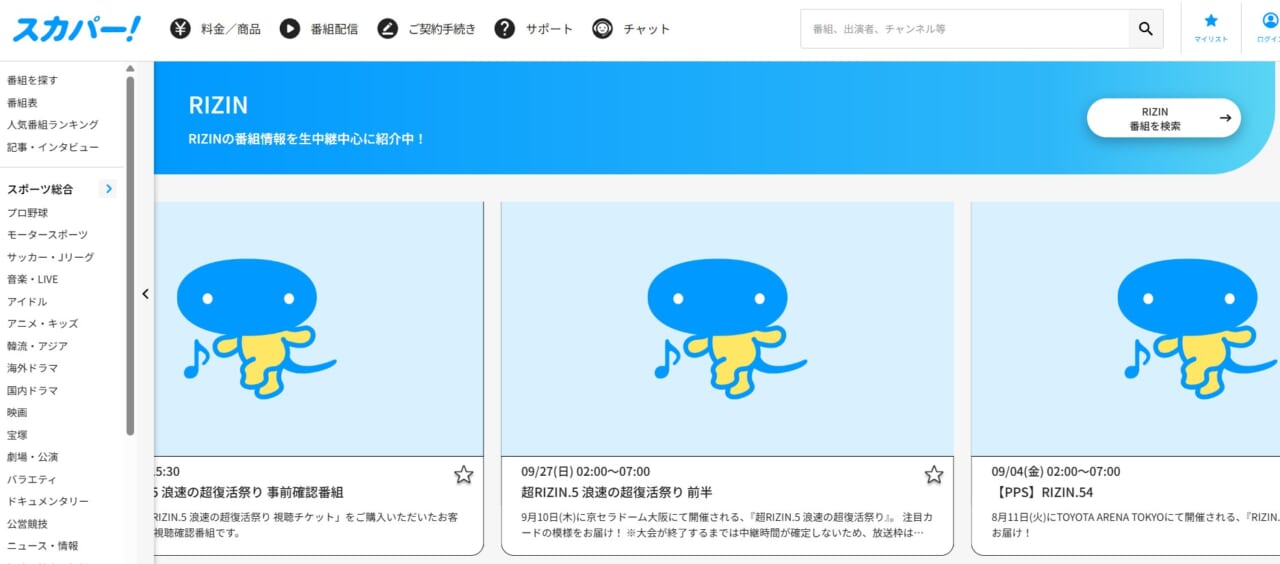Viewport: 1280px width, 564px height.
Task: Click the ログイン user icon
Action: coord(1270,21)
